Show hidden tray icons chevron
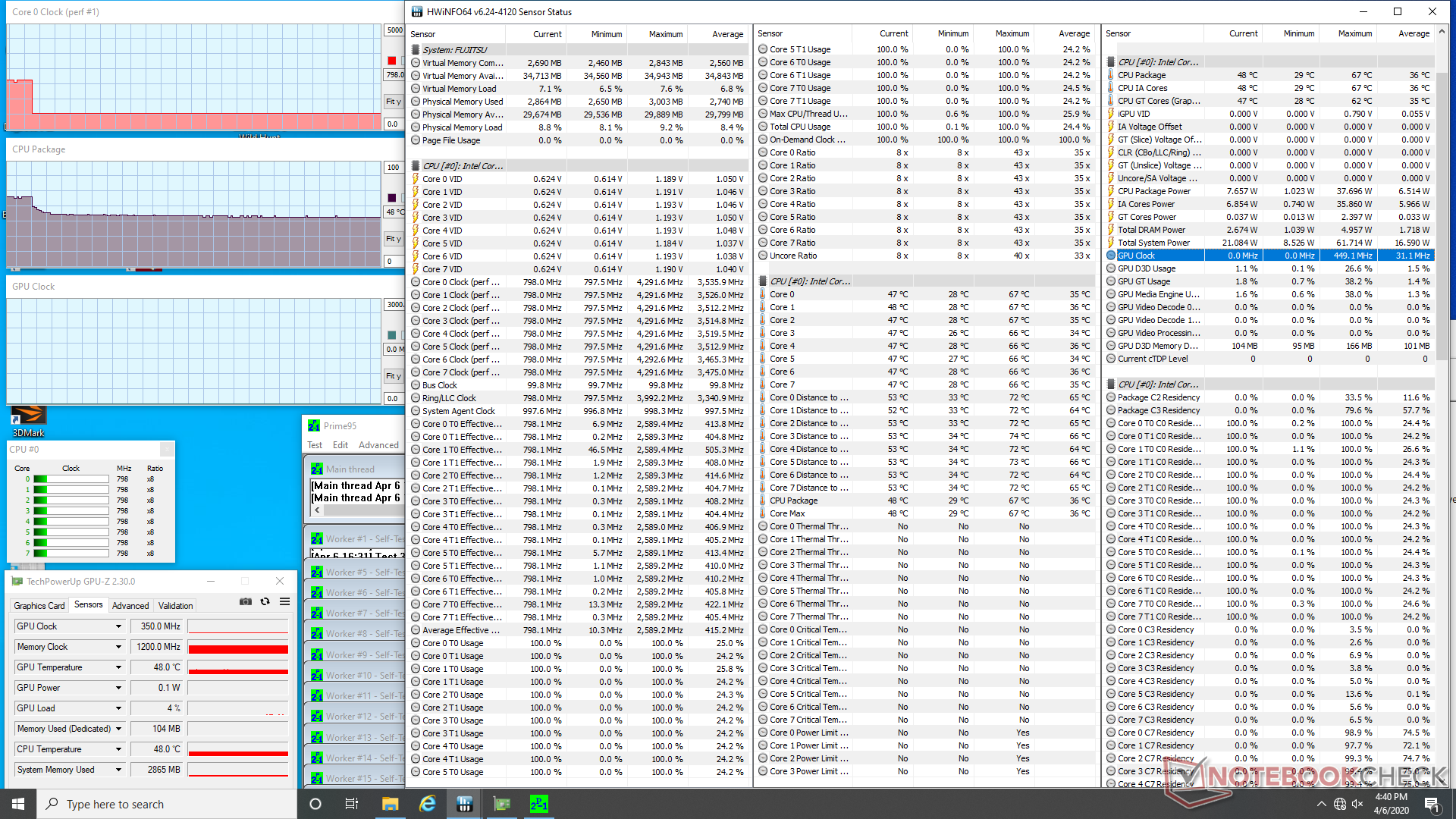1456x819 pixels. click(x=1321, y=804)
